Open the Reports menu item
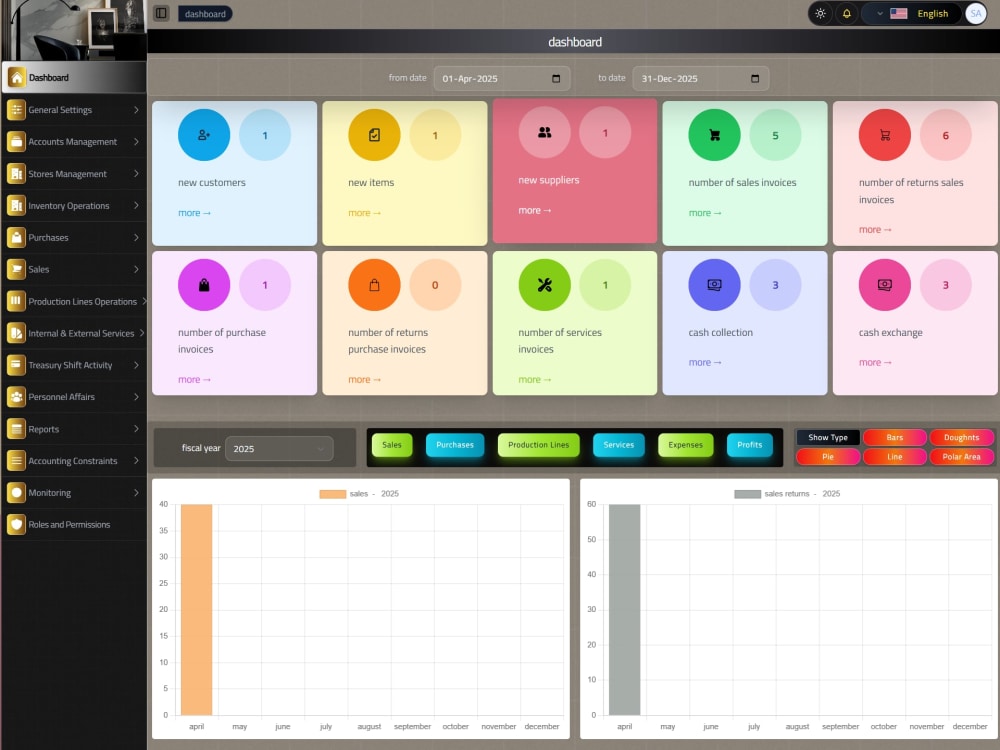Screen dimensions: 1000x750 (x=74, y=429)
